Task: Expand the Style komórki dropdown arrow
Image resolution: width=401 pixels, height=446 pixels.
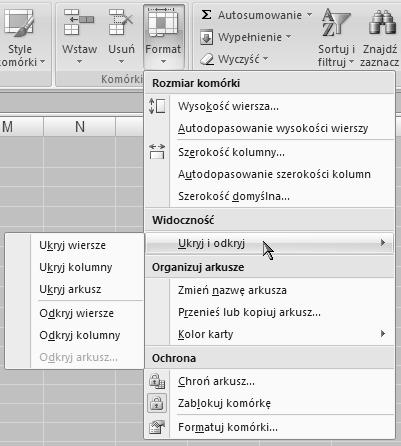Action: click(x=43, y=62)
